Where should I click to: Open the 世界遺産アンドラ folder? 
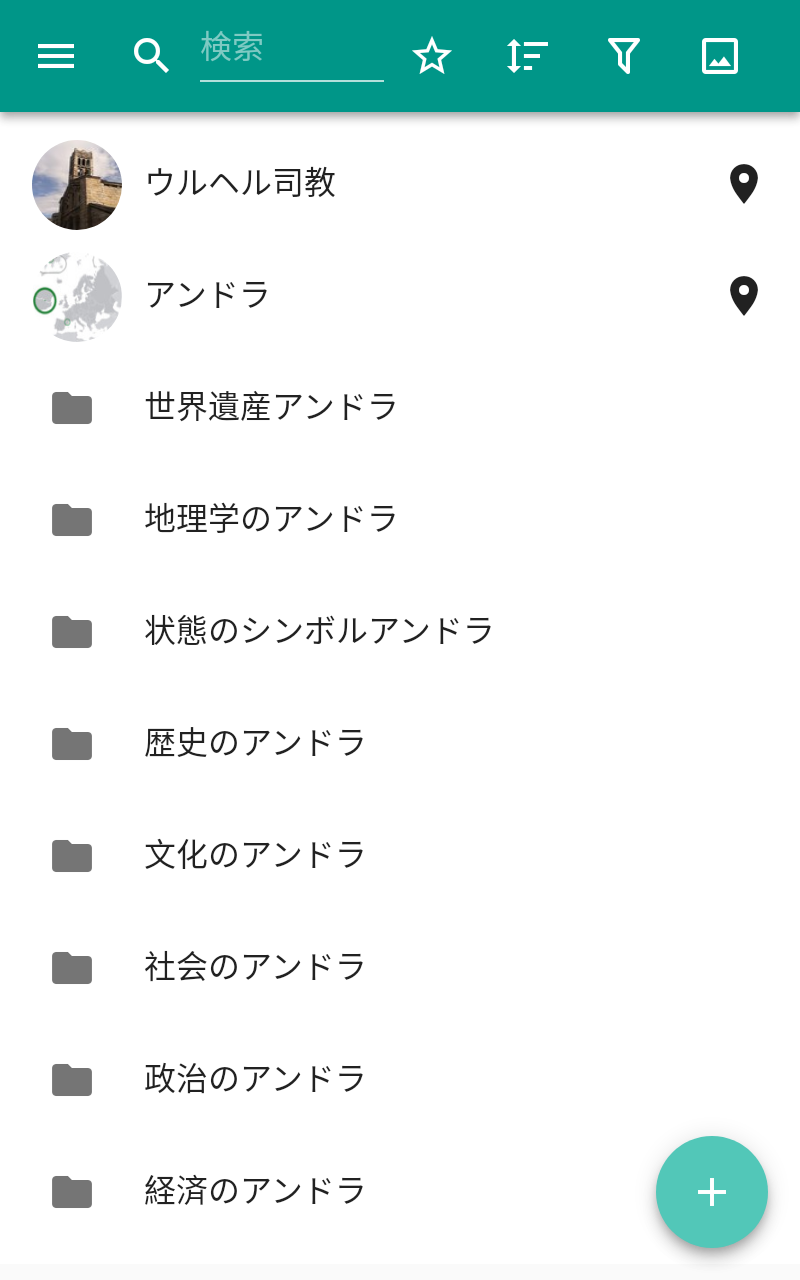[271, 407]
